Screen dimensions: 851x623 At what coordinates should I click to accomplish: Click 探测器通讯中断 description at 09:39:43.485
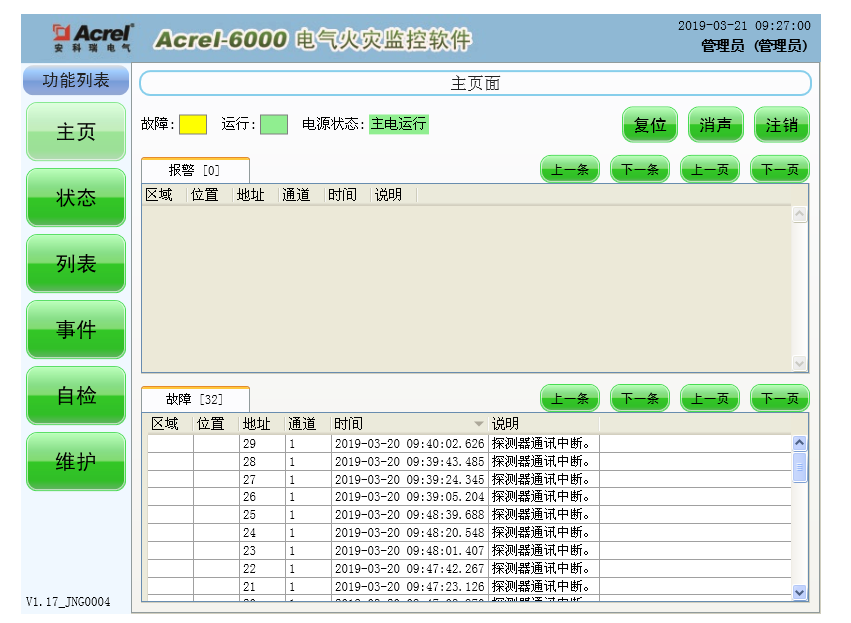point(541,461)
